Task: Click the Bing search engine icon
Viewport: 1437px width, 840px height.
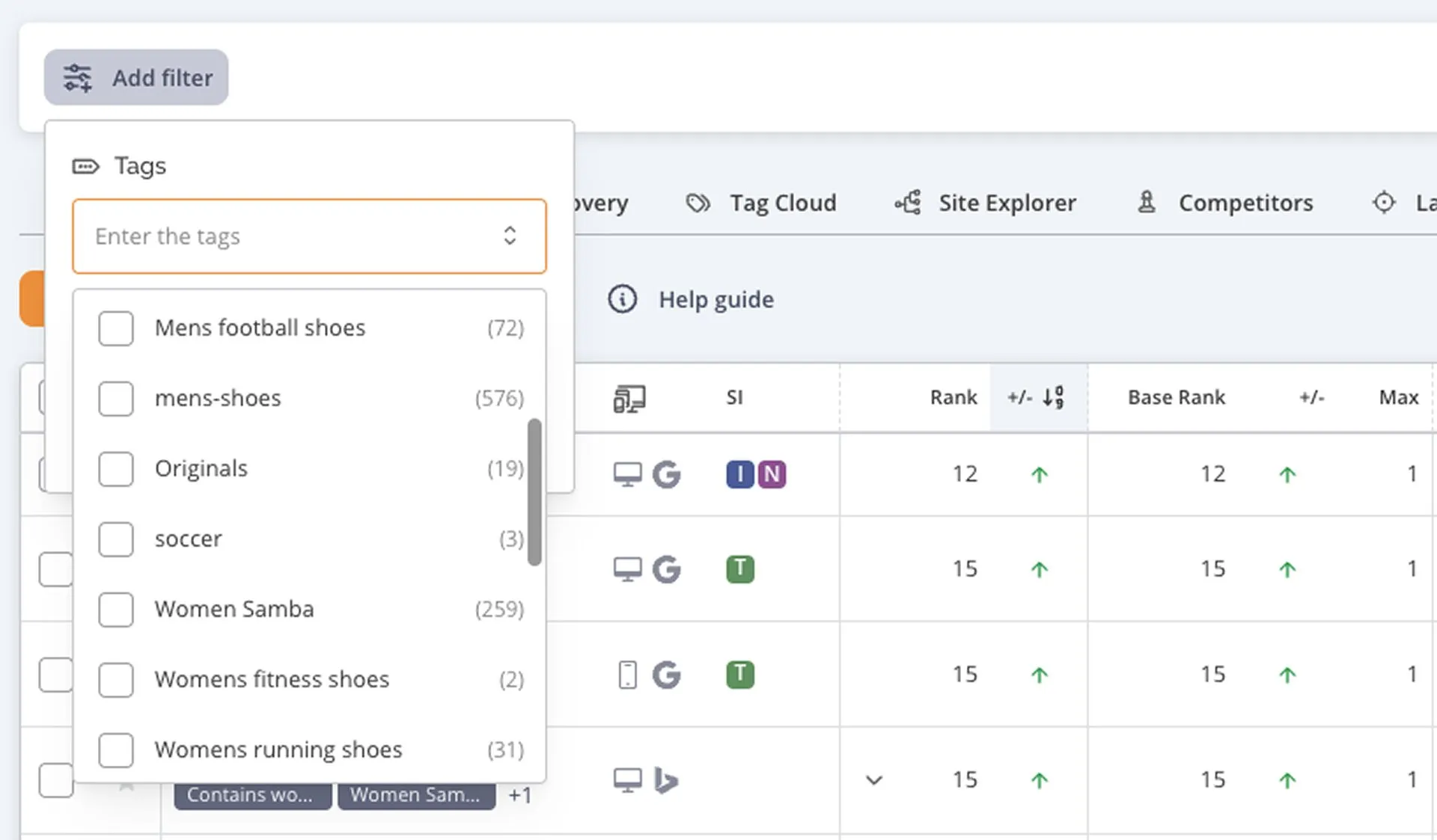Action: [x=665, y=780]
